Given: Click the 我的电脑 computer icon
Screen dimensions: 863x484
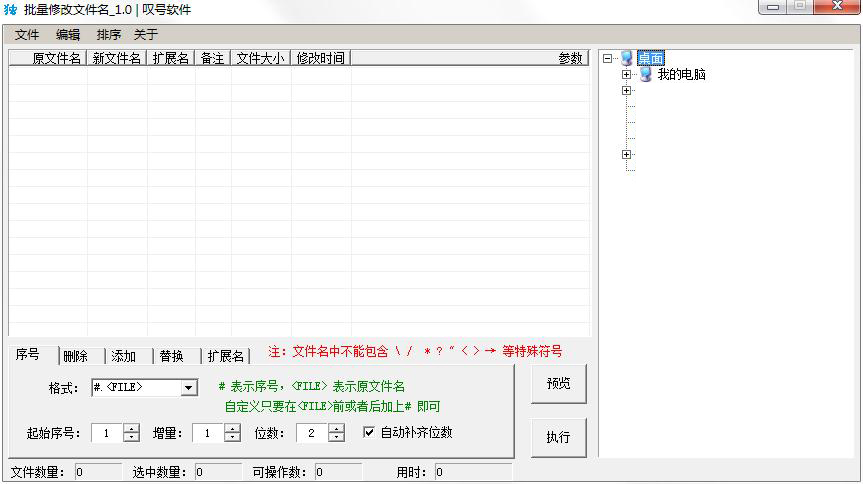Looking at the screenshot, I should (646, 74).
